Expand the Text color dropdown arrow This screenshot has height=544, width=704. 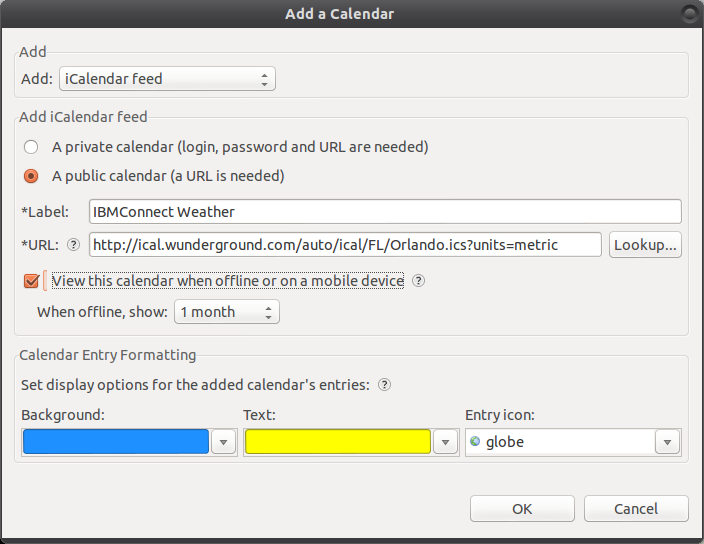coord(446,442)
